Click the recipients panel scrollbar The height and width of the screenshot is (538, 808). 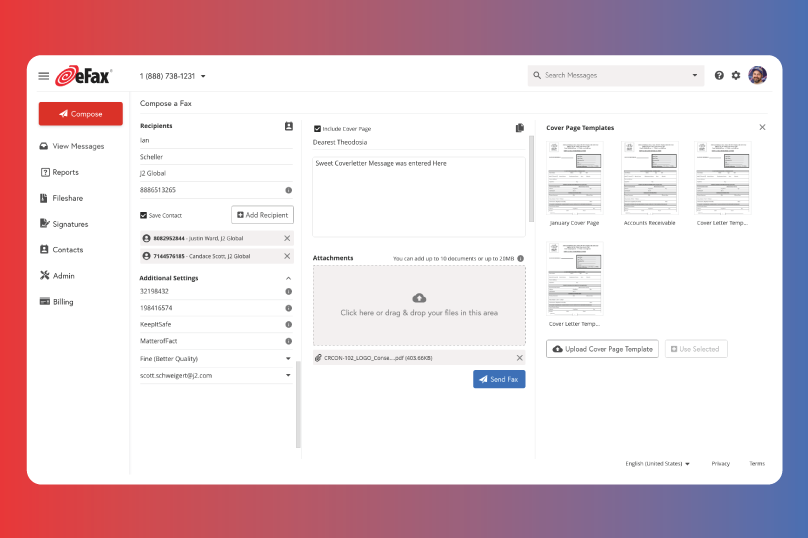(298, 405)
